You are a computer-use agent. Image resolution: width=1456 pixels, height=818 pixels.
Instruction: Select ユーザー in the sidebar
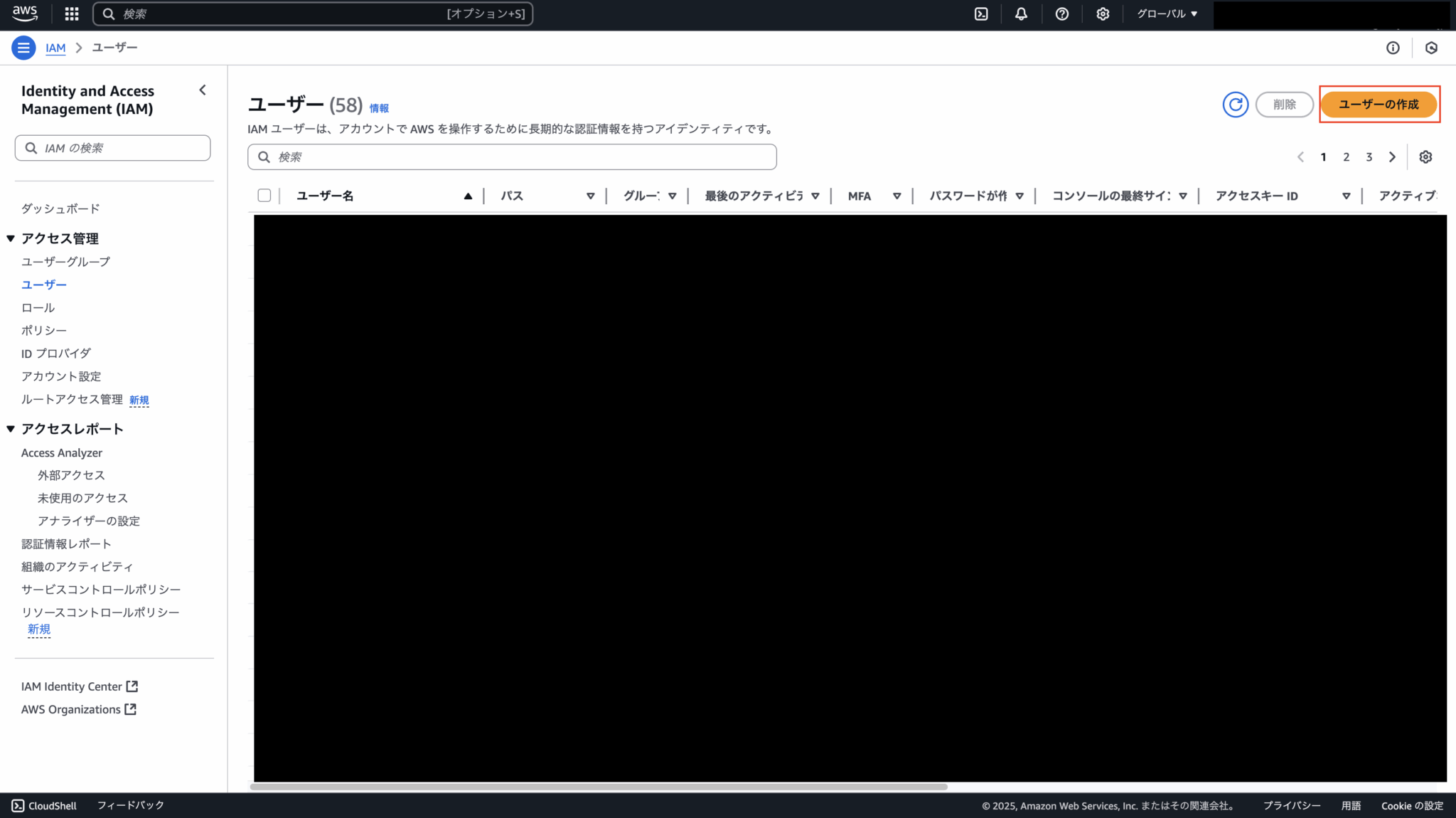44,285
